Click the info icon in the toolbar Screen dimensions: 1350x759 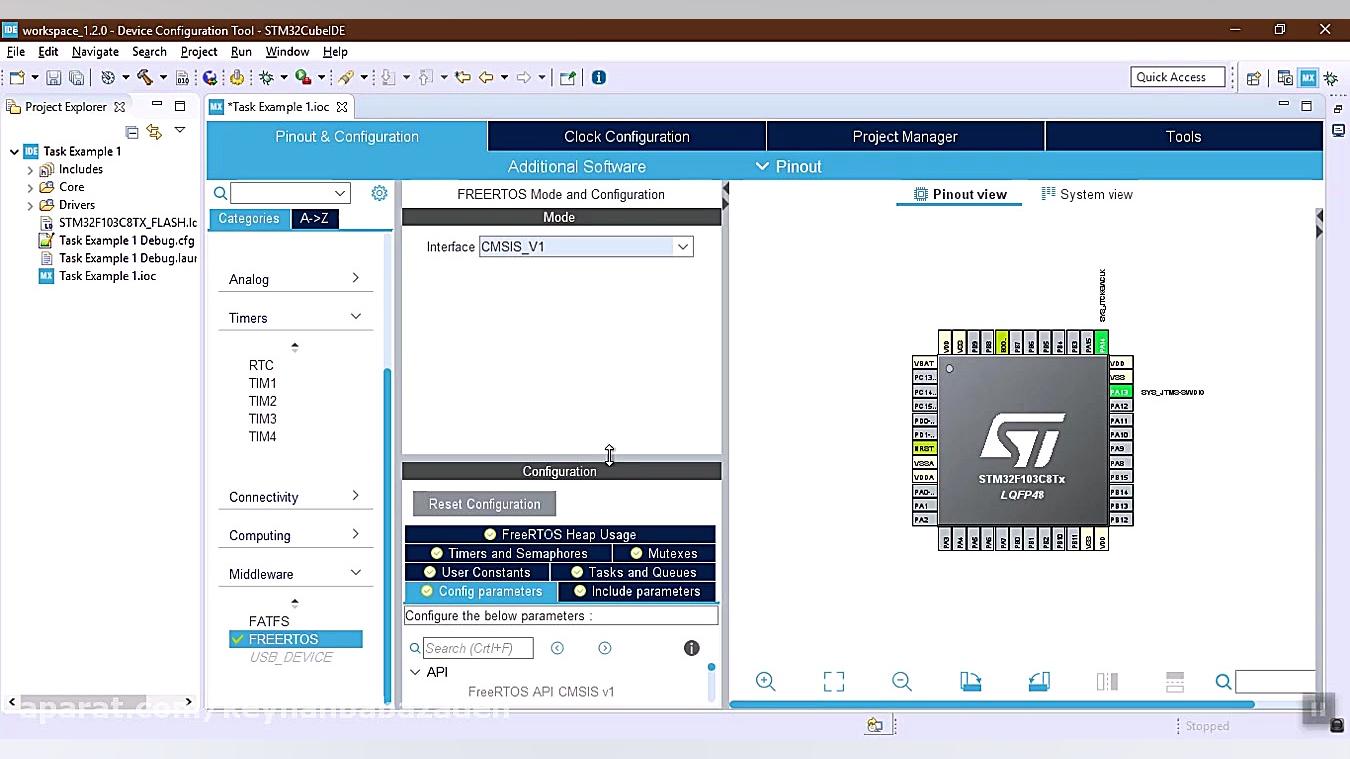(598, 77)
